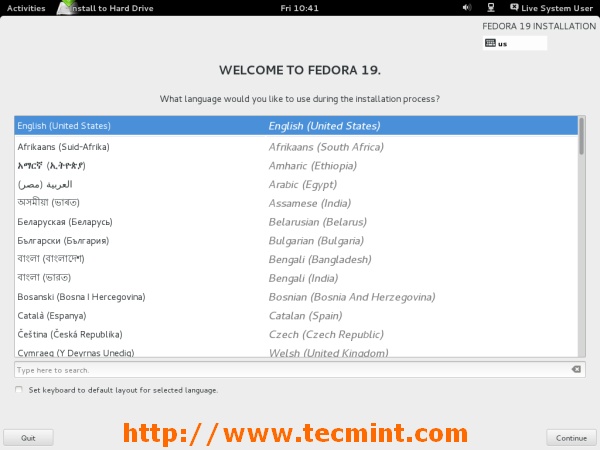
Task: Clear the search field with the clear icon
Action: coord(576,369)
